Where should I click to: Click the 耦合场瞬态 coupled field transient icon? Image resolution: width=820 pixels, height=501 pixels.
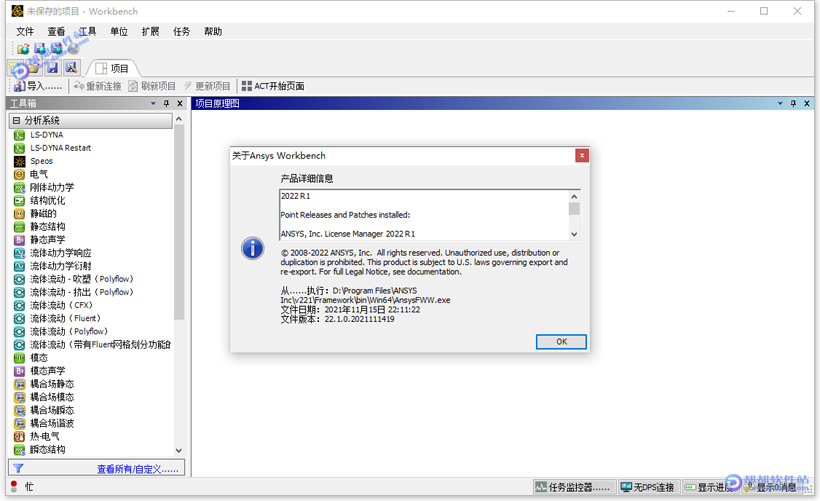(19, 410)
